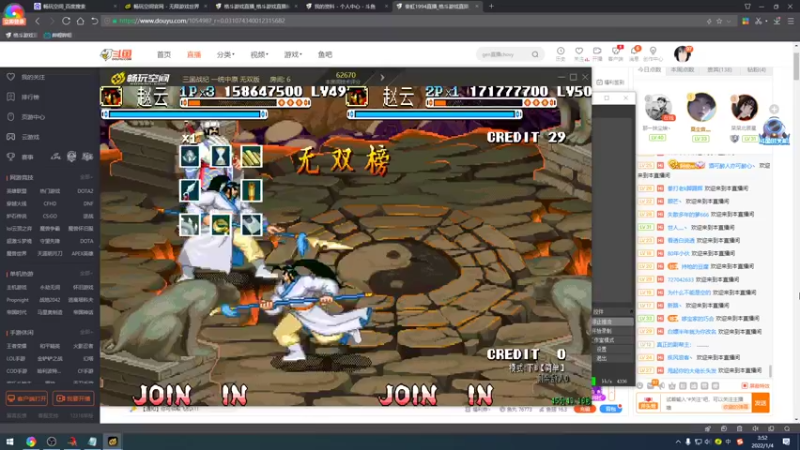
Task: Expand the 分类 dropdown in the nav bar
Action: tap(226, 55)
